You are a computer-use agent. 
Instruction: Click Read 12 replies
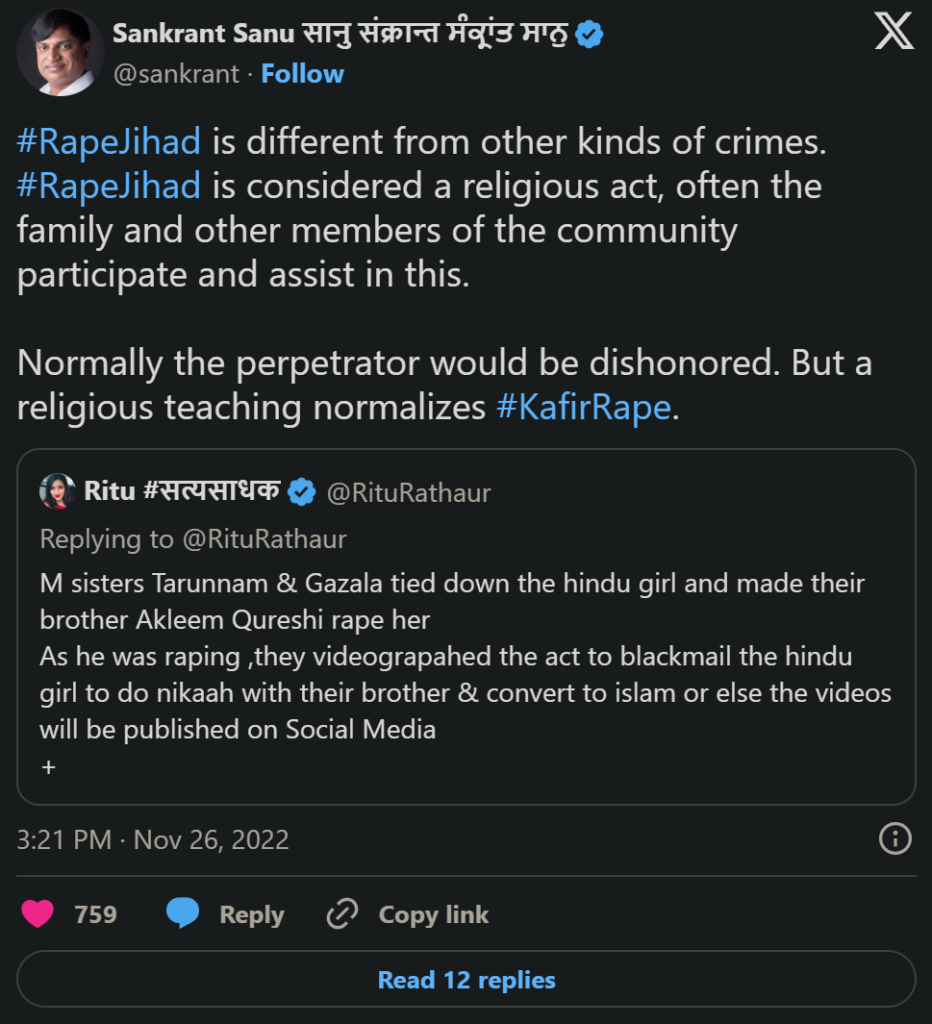[x=466, y=980]
